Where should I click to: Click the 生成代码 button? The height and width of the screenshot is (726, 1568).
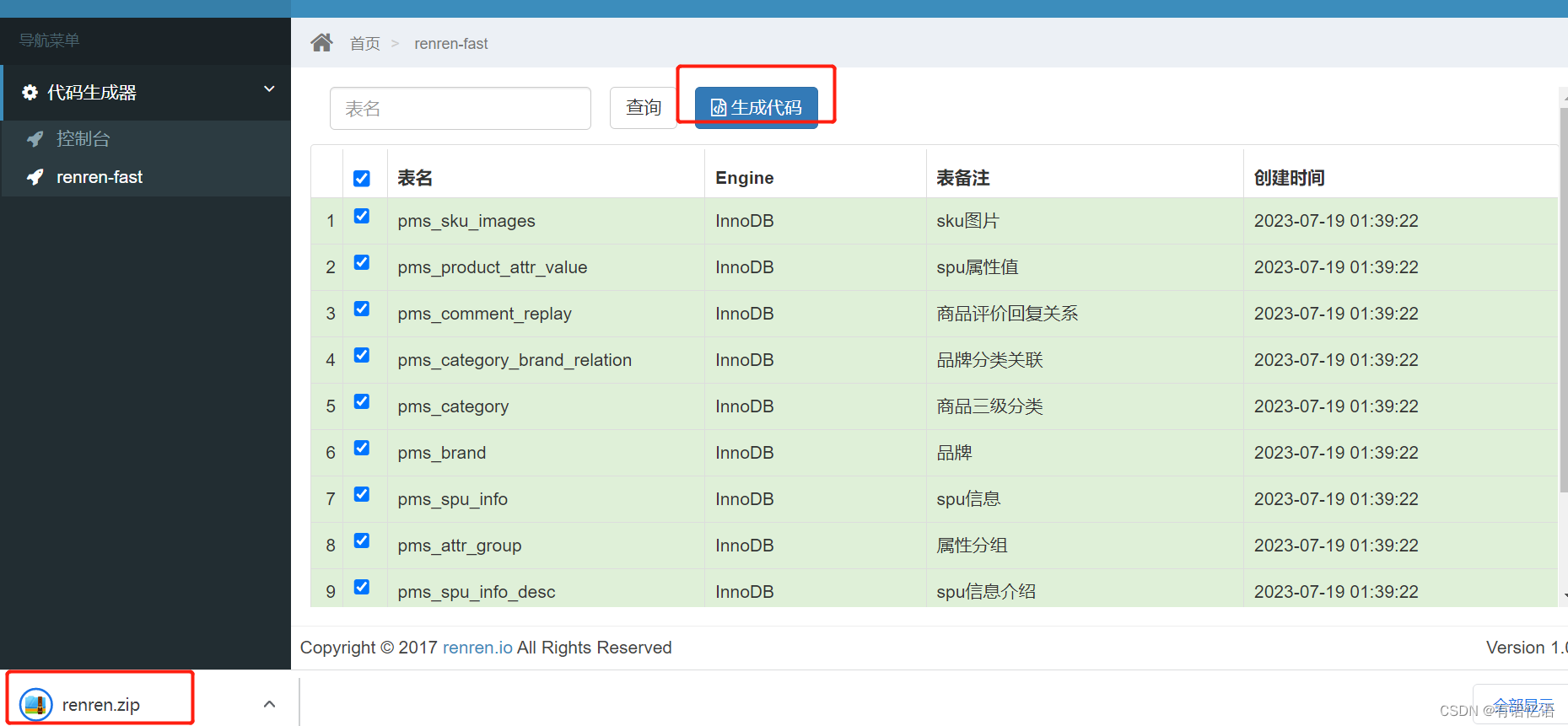[x=757, y=107]
